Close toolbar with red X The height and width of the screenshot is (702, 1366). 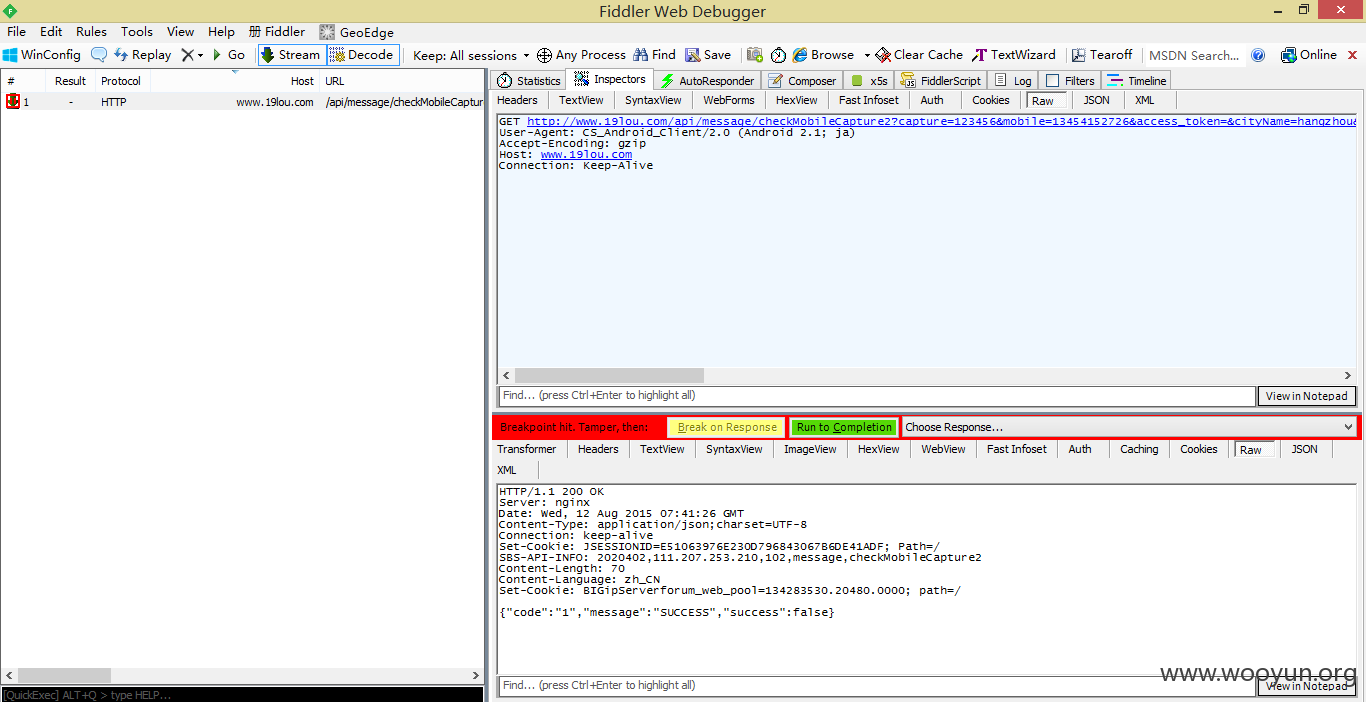[x=1352, y=55]
